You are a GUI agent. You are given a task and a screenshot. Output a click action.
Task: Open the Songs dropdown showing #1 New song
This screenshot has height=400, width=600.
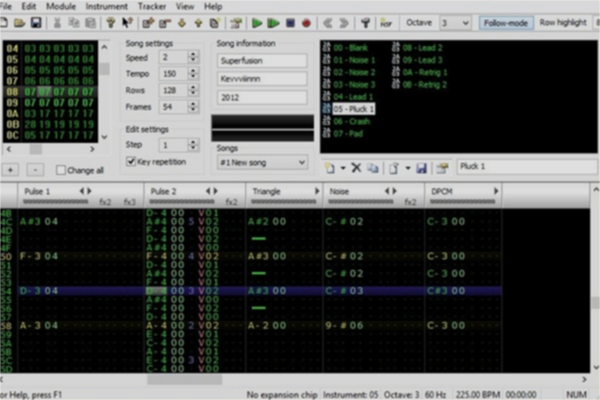pos(262,163)
